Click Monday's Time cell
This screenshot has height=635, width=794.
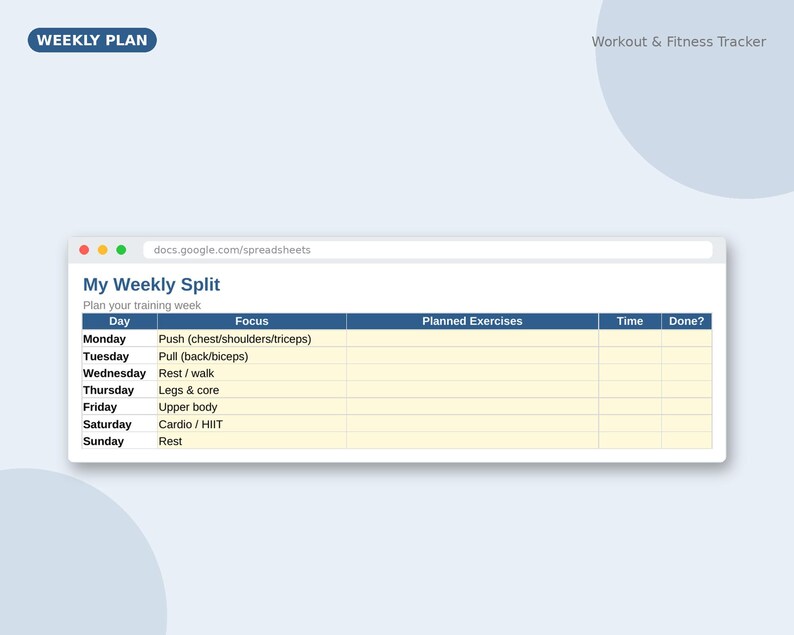[630, 339]
